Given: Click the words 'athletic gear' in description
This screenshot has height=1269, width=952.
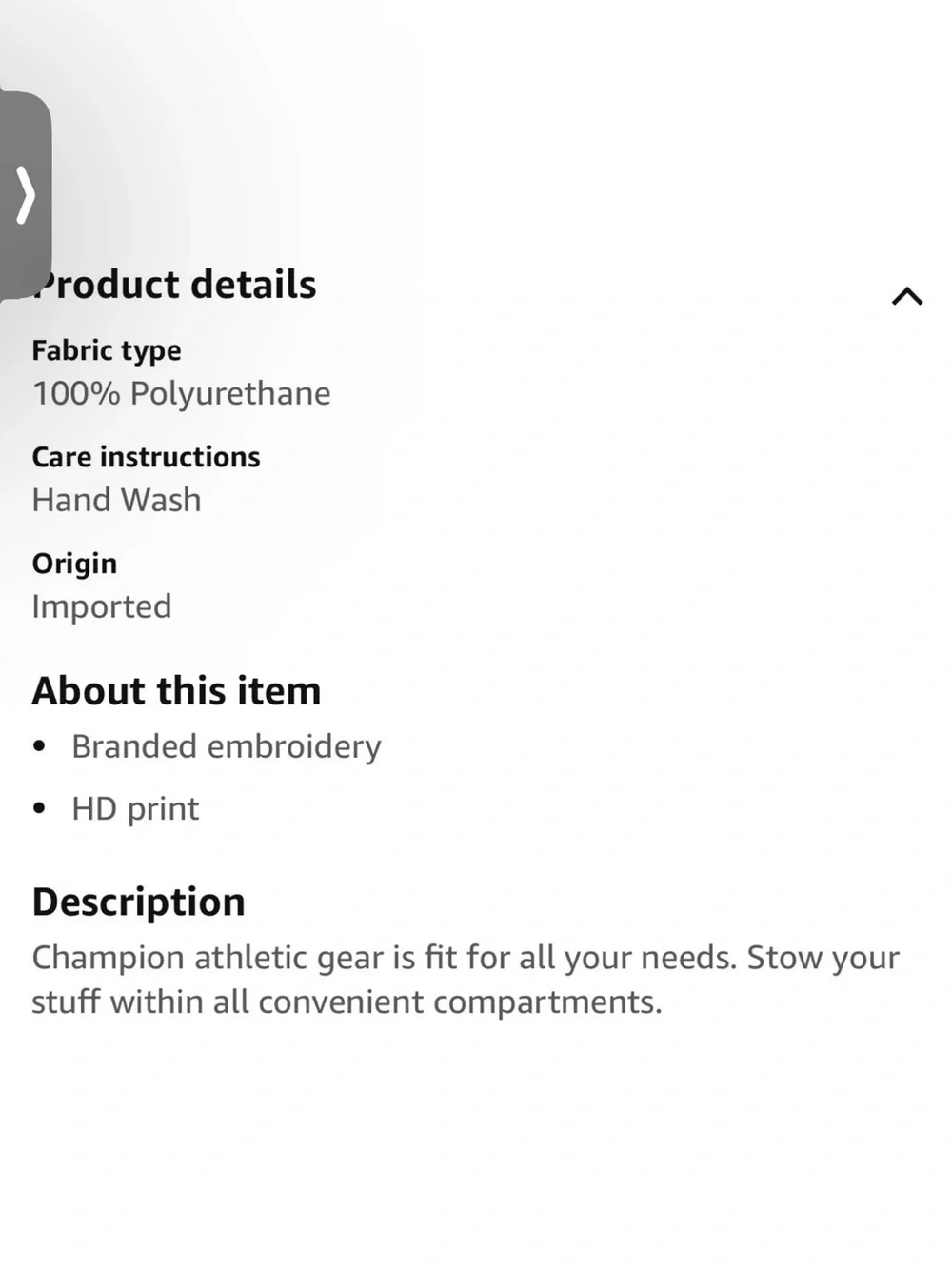Looking at the screenshot, I should click(x=289, y=958).
